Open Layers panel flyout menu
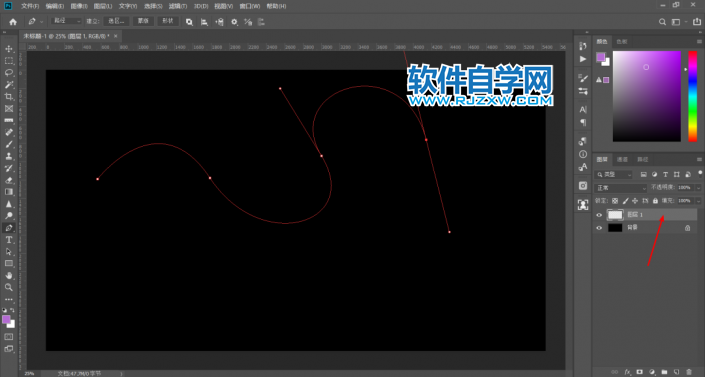The image size is (705, 377). (x=699, y=159)
